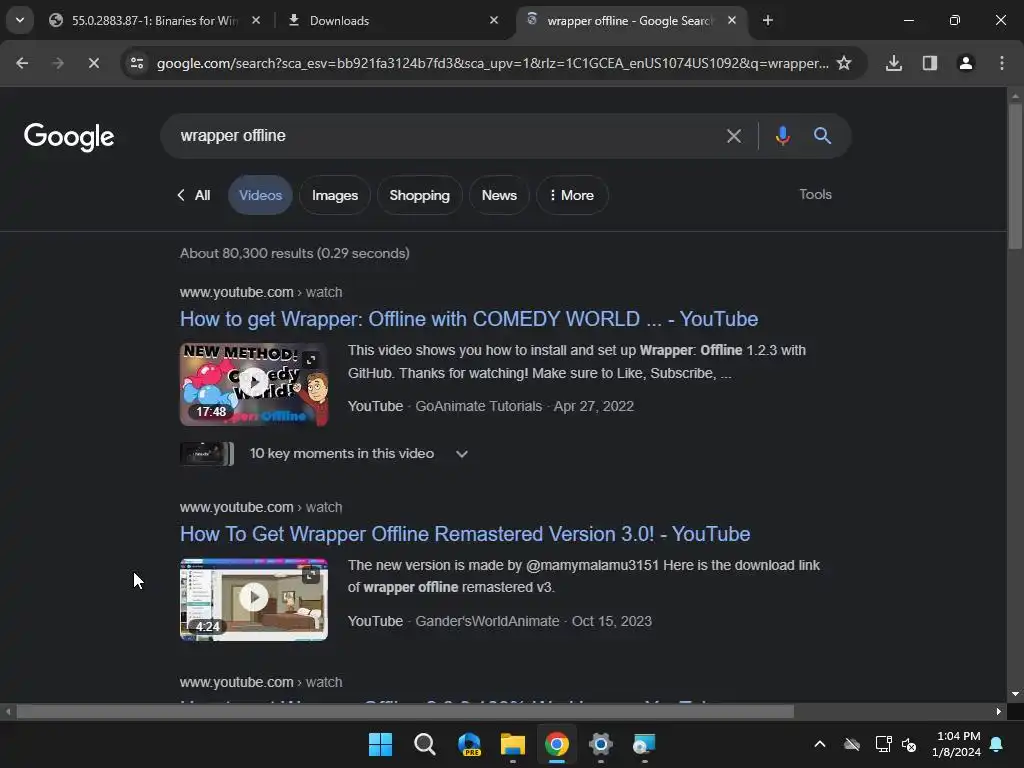Image resolution: width=1024 pixels, height=768 pixels.
Task: Click the key moments preview thumbnail
Action: point(206,454)
